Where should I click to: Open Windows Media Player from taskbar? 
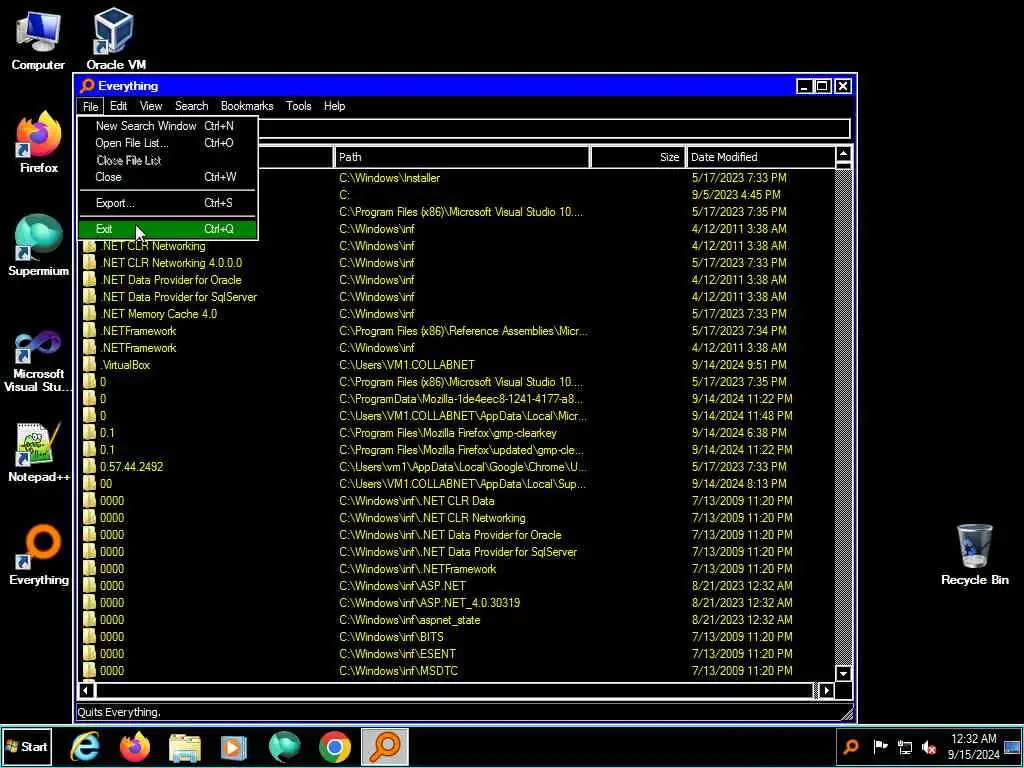(234, 746)
